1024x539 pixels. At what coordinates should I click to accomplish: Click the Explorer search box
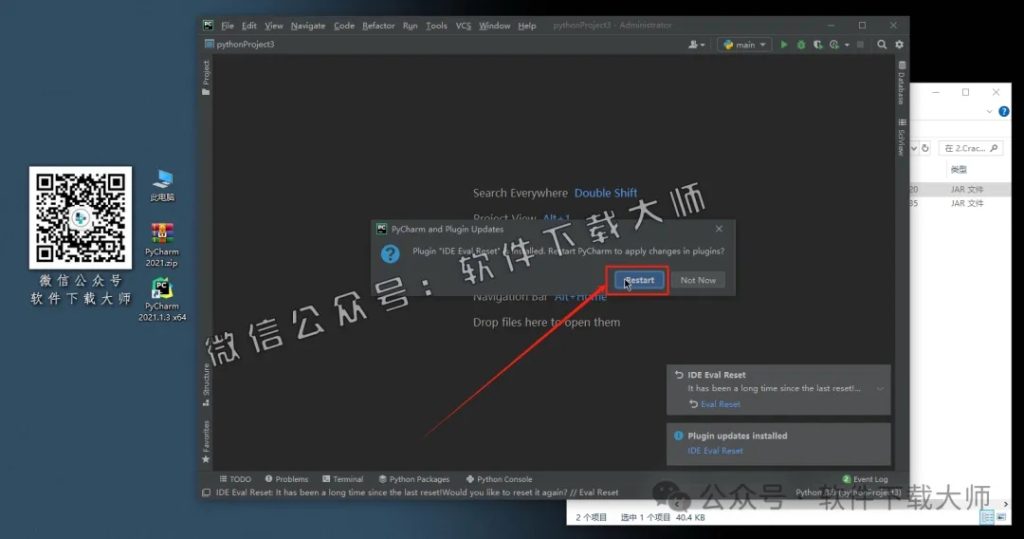[970, 148]
